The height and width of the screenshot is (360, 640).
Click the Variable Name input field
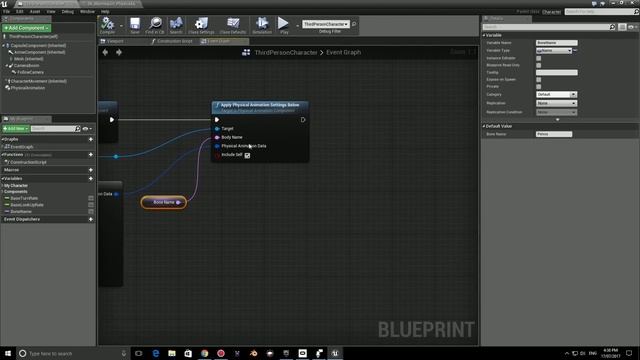556,43
